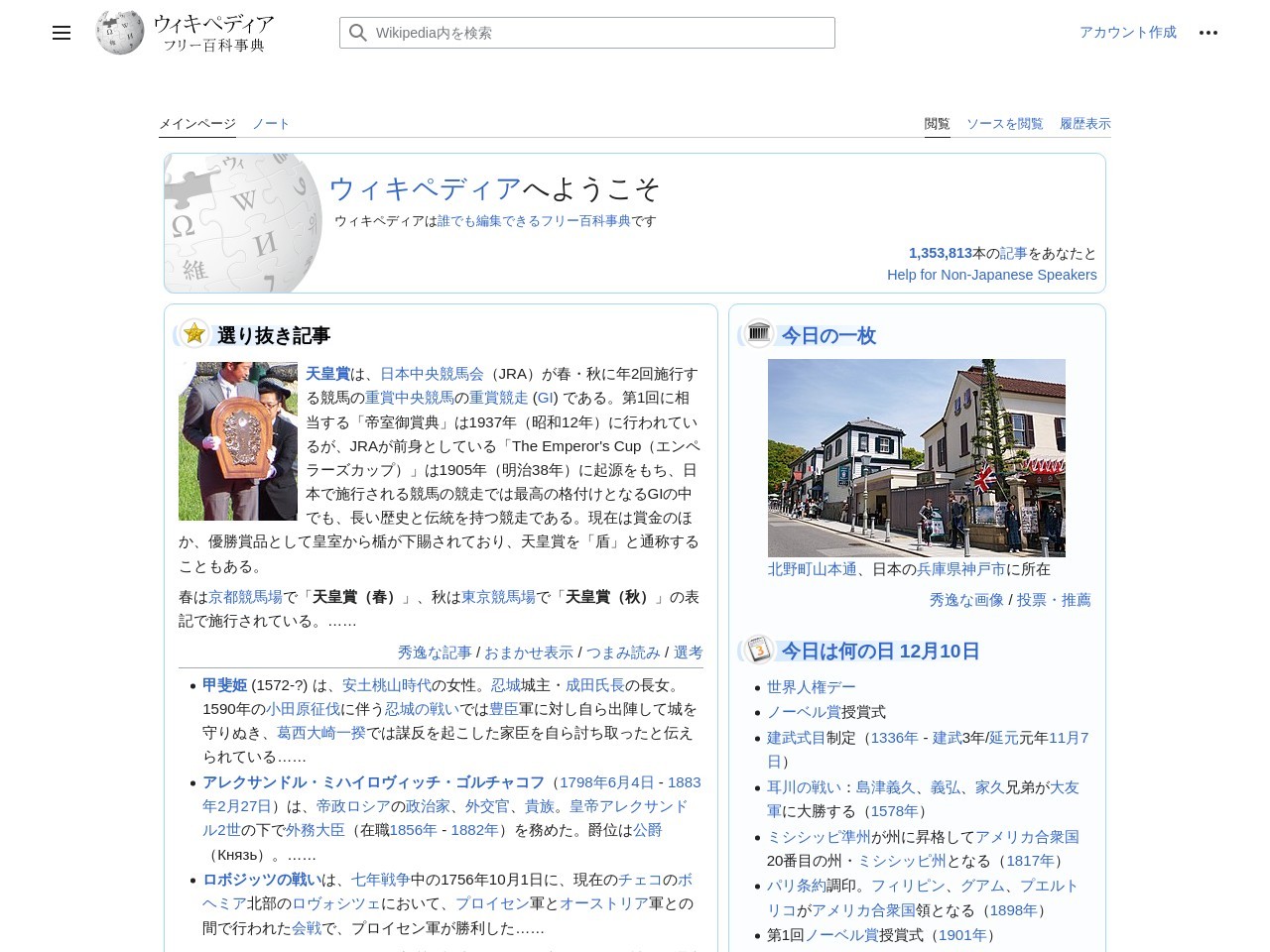Viewport: 1270px width, 952px height.
Task: Click the 日本中央競馬会 link
Action: pos(432,374)
